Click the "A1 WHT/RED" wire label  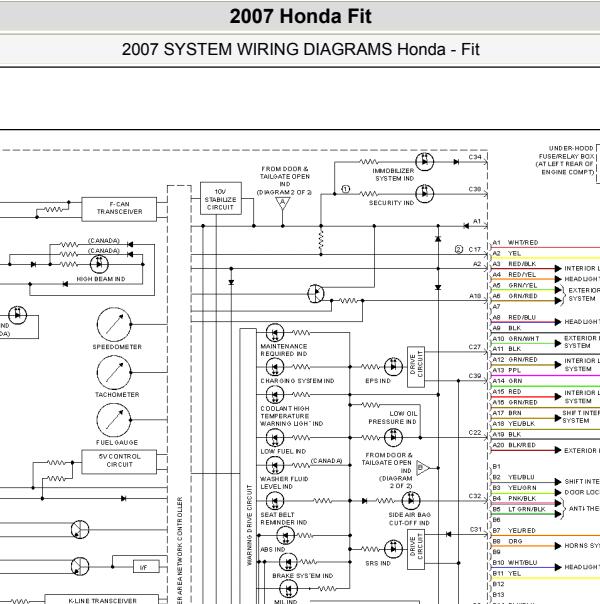click(515, 242)
